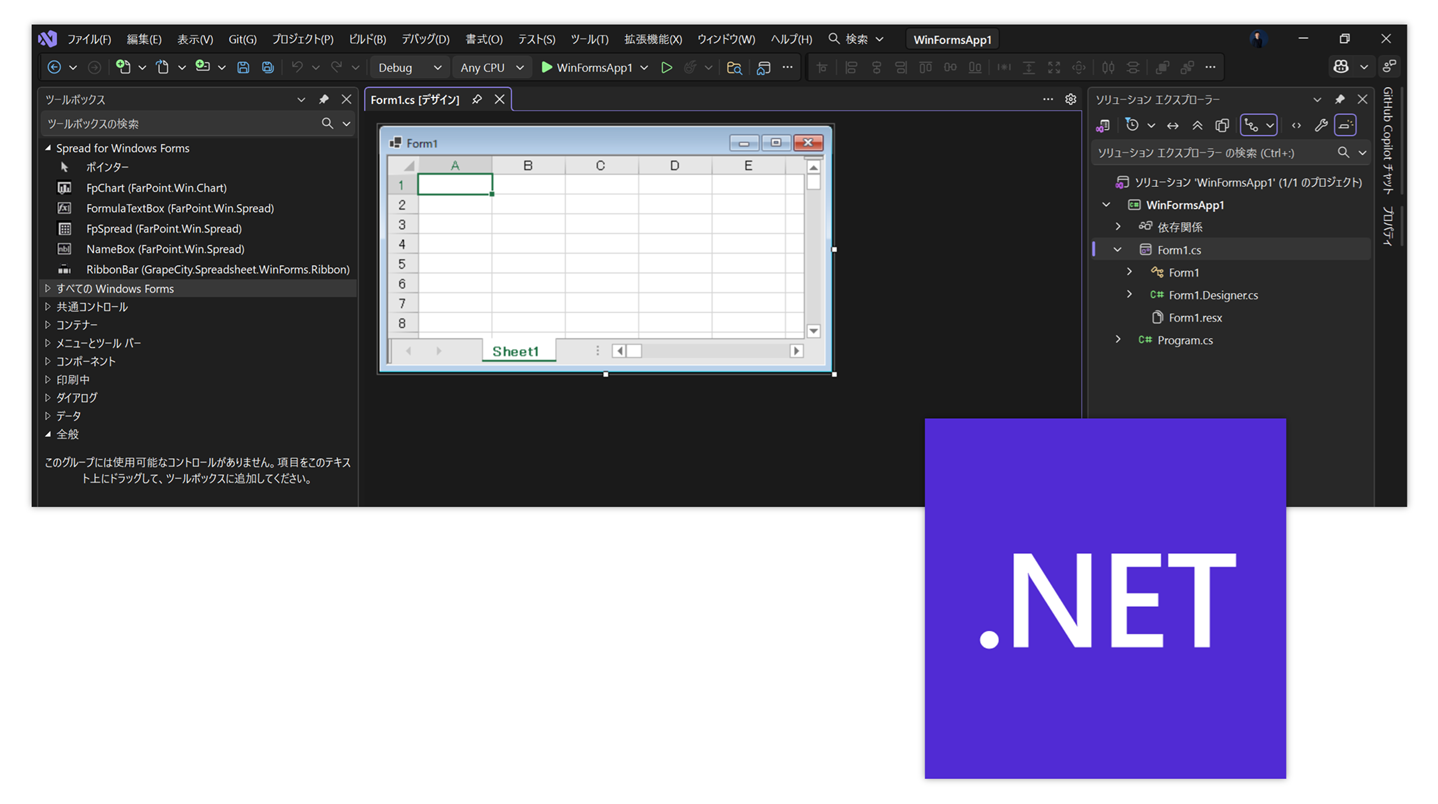The width and height of the screenshot is (1438, 804).
Task: Click Start Without Debugging outline play icon
Action: coord(667,67)
